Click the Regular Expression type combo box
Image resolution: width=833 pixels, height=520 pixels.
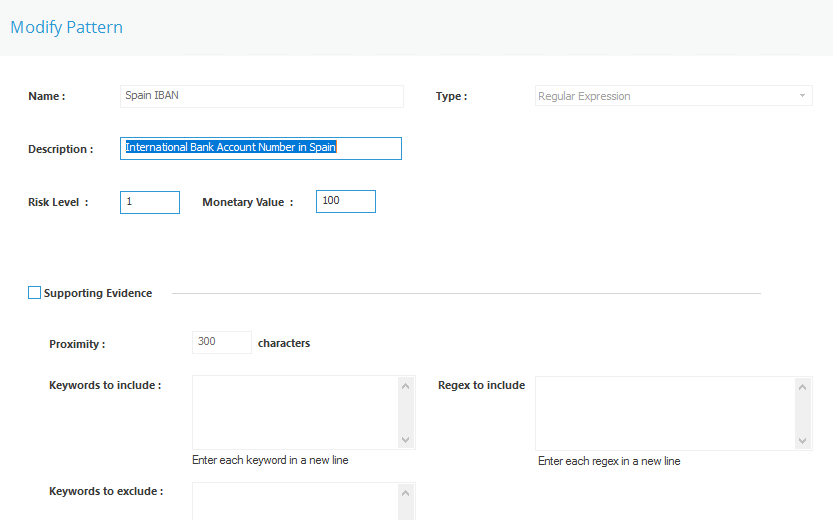click(x=673, y=96)
